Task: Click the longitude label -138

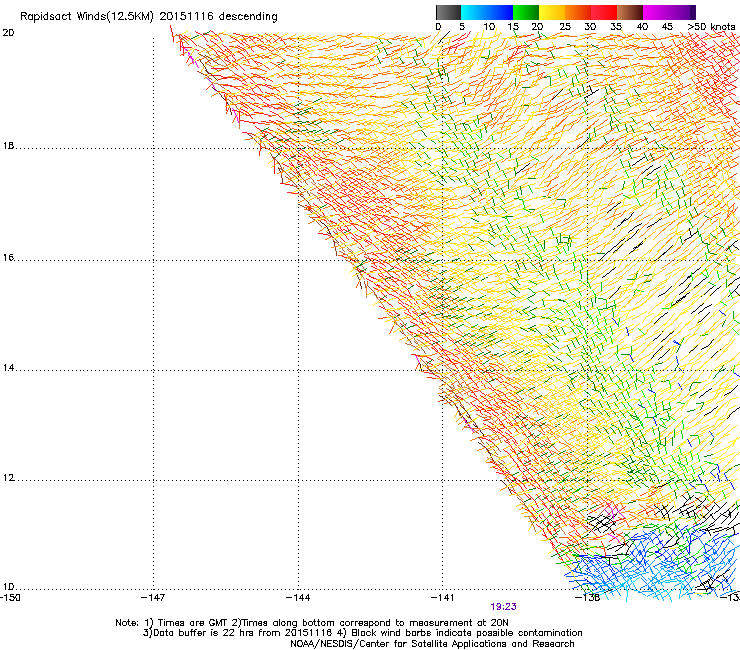Action: (587, 598)
